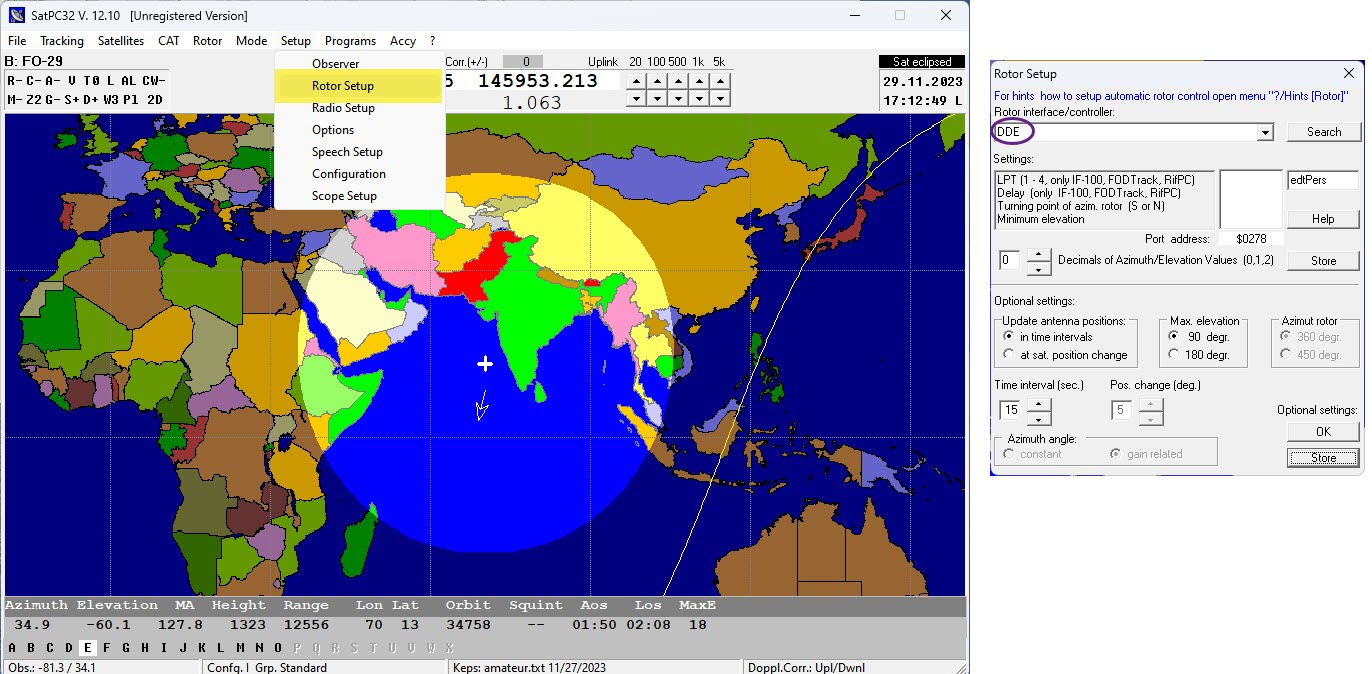The height and width of the screenshot is (674, 1372).
Task: Open the Satellites menu
Action: point(121,41)
